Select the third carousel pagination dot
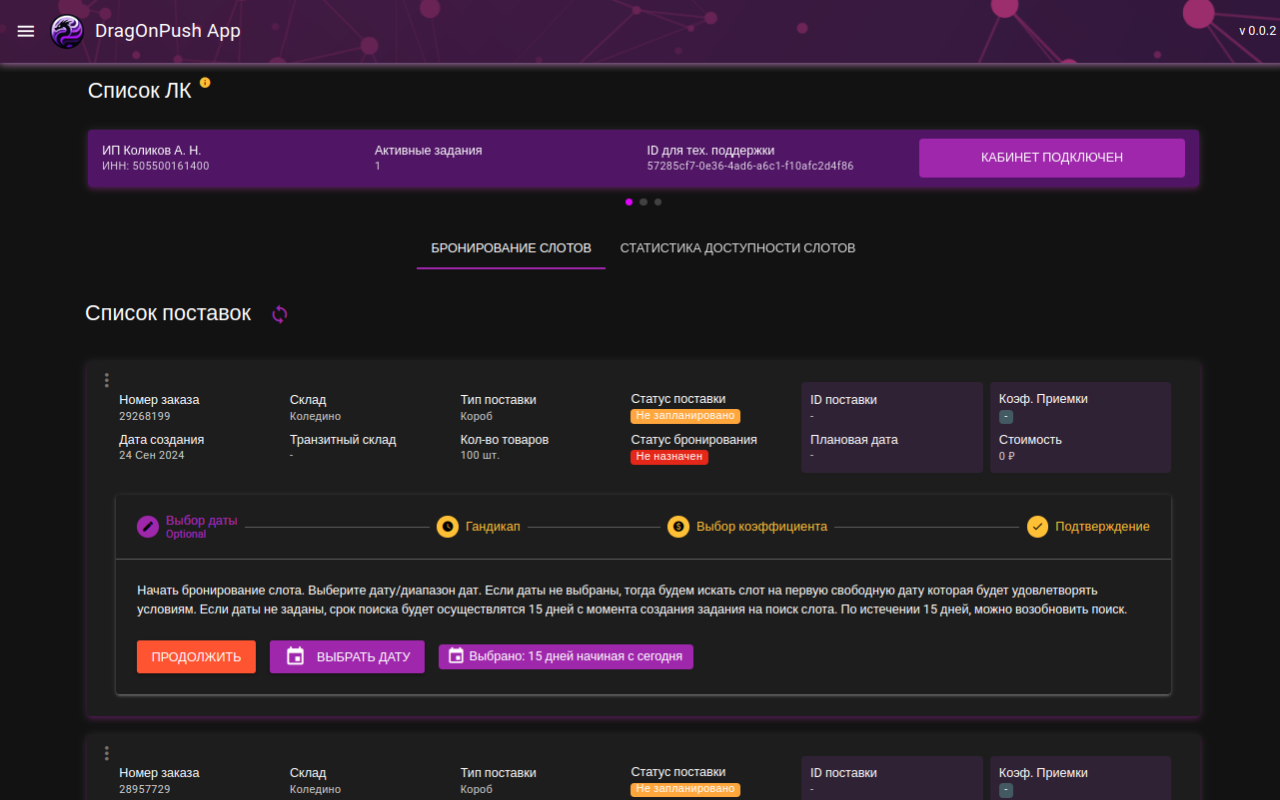This screenshot has height=800, width=1280. pos(658,202)
